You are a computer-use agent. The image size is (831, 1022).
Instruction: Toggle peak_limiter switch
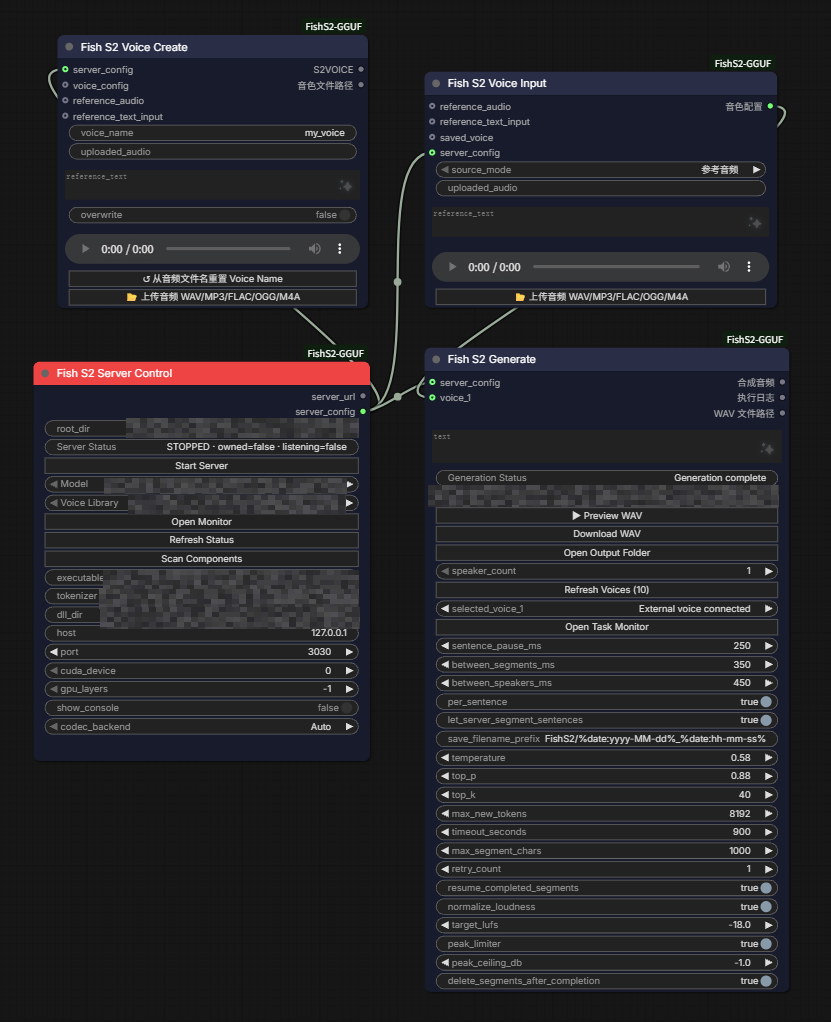click(x=766, y=944)
